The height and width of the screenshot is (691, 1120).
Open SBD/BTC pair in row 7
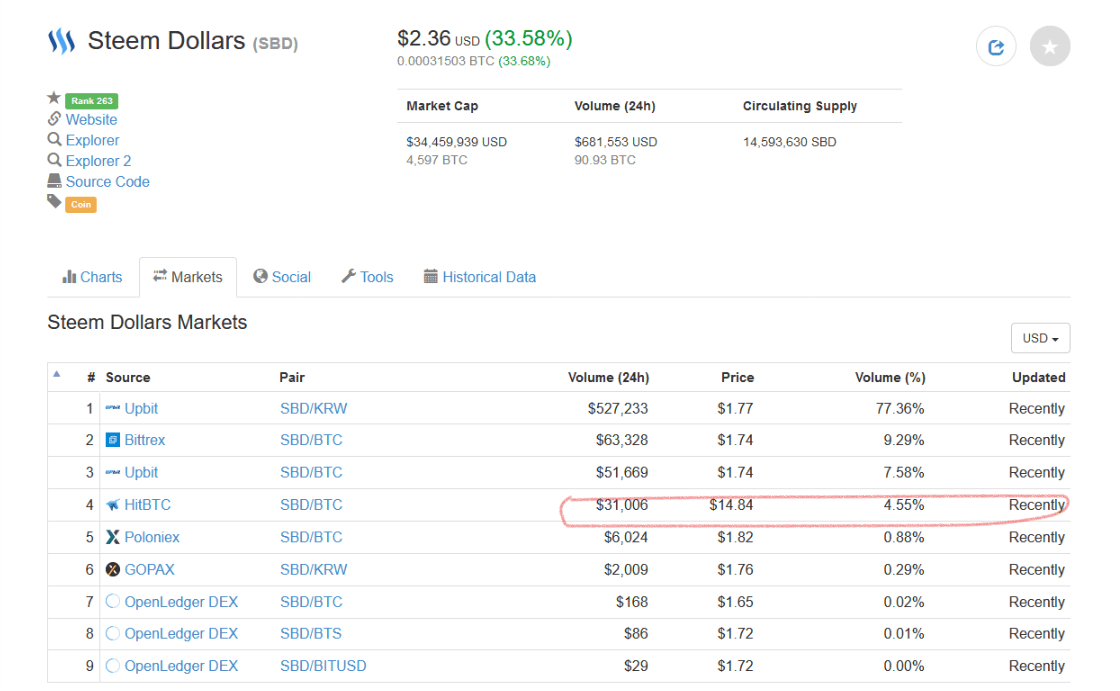311,602
